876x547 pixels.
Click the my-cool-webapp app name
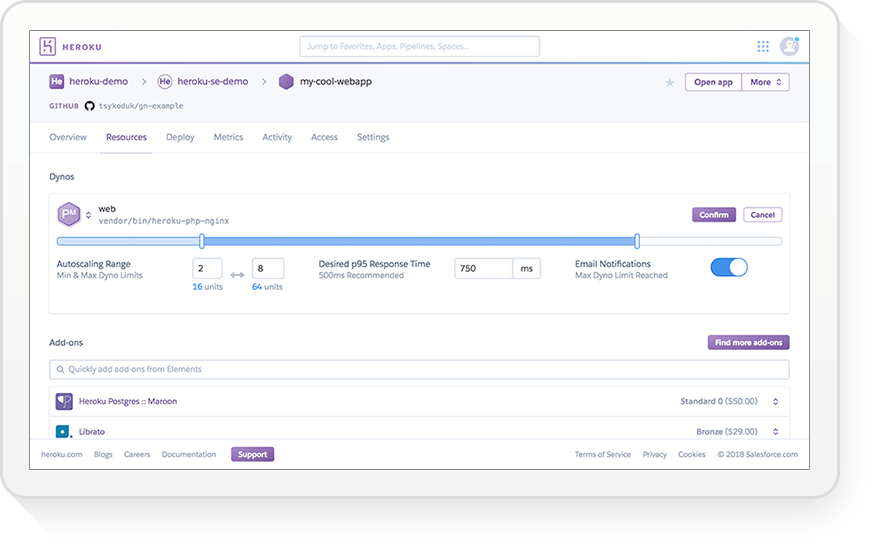336,82
